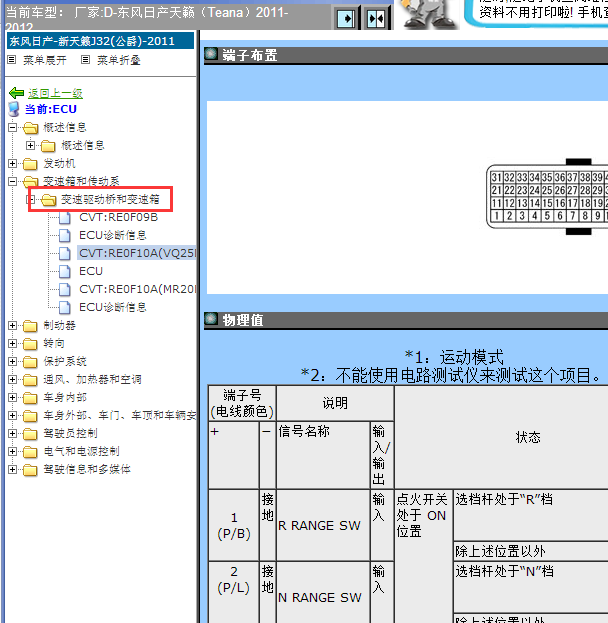Click the 选档杆处于"N"档 status cell
The width and height of the screenshot is (608, 623).
click(x=531, y=587)
